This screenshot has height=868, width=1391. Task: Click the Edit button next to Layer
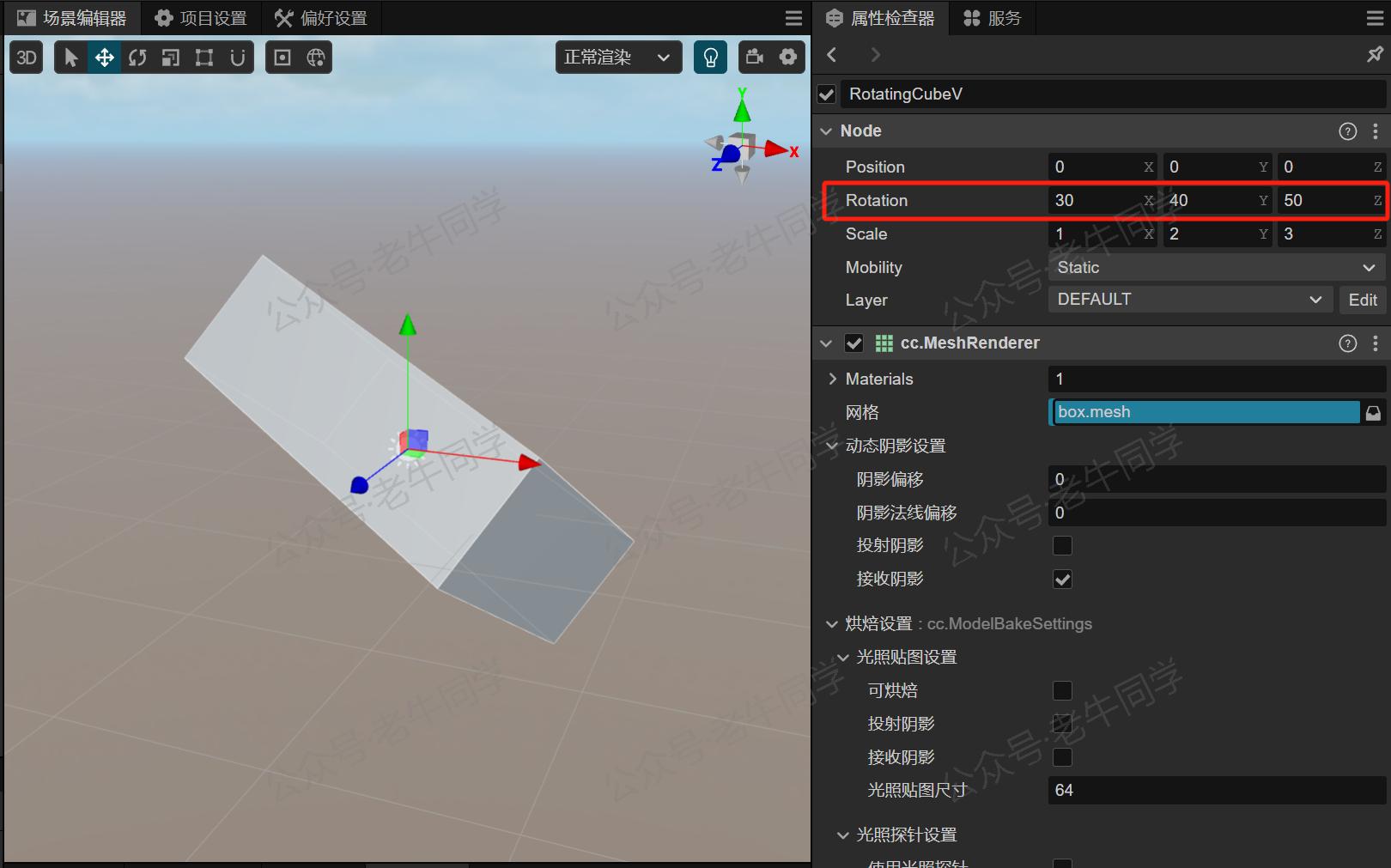(1363, 300)
